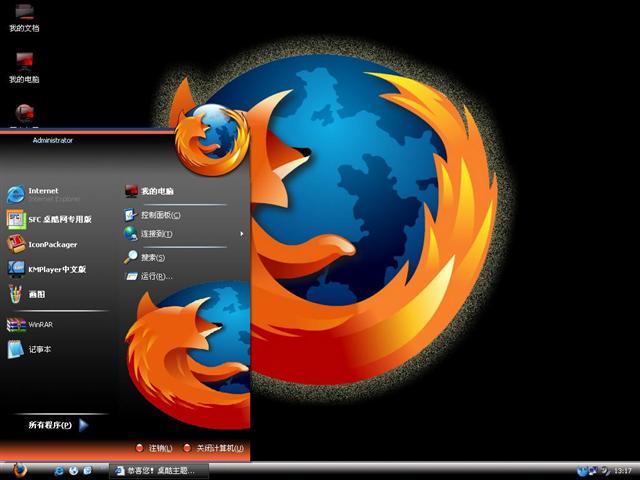Open the 恭喜您！桌酷主题 taskbar window button
Screen dimensions: 640x480
click(x=159, y=471)
